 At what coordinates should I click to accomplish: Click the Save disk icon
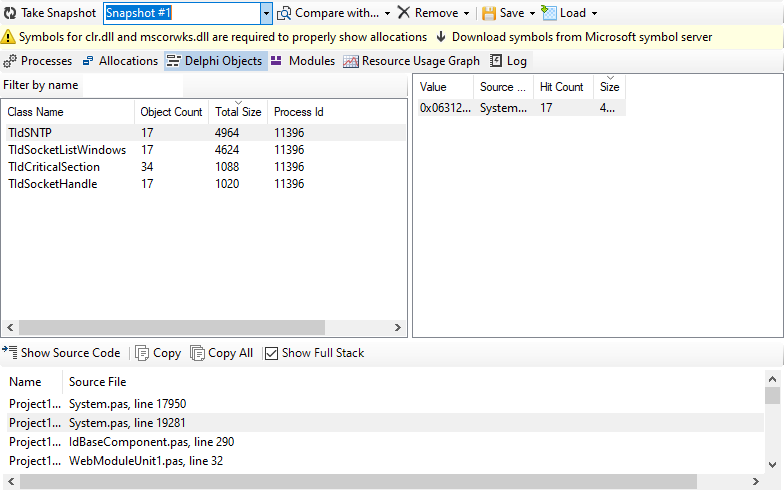pos(489,13)
